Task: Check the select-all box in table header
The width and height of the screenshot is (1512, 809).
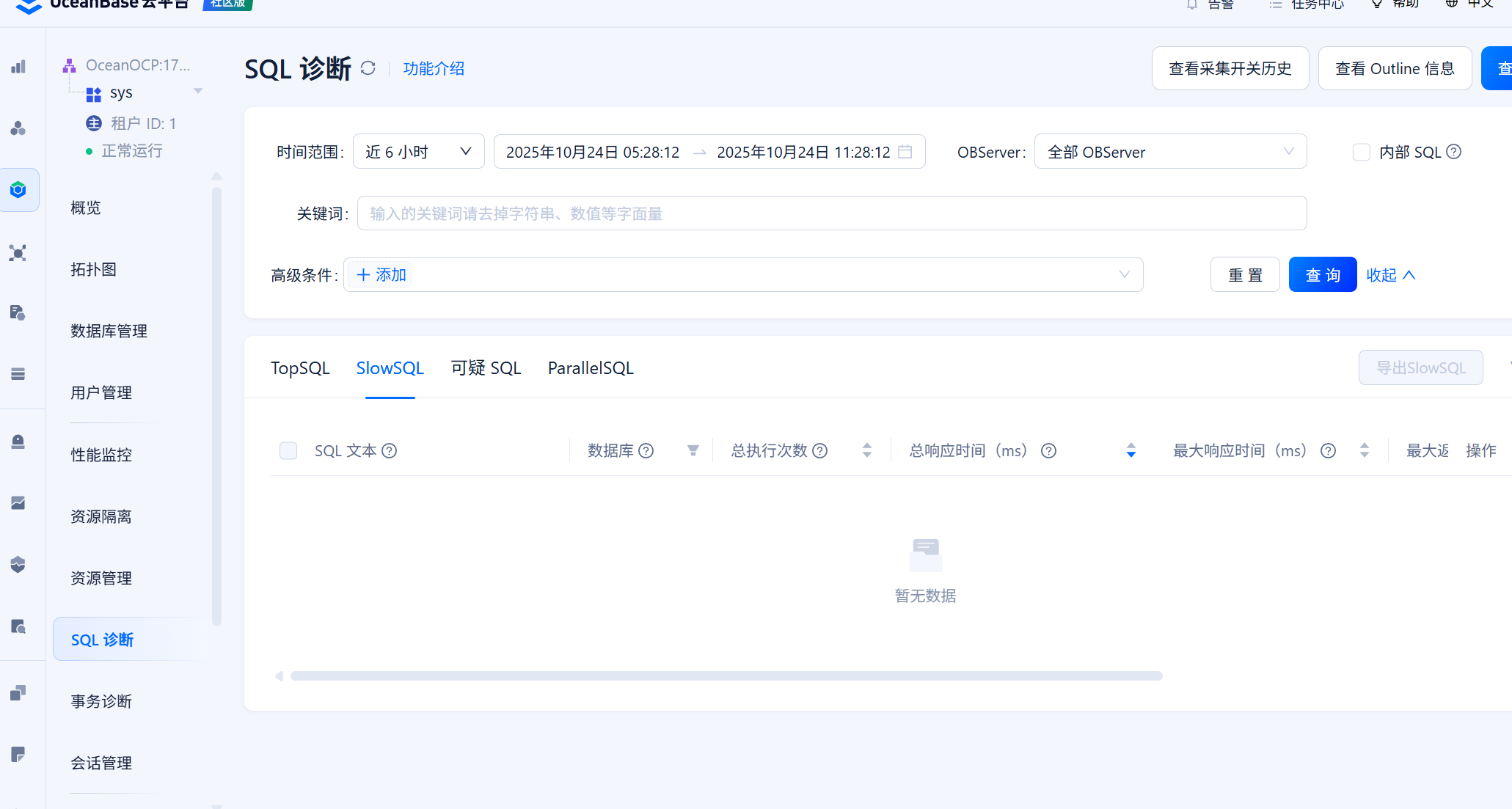Action: pos(288,450)
